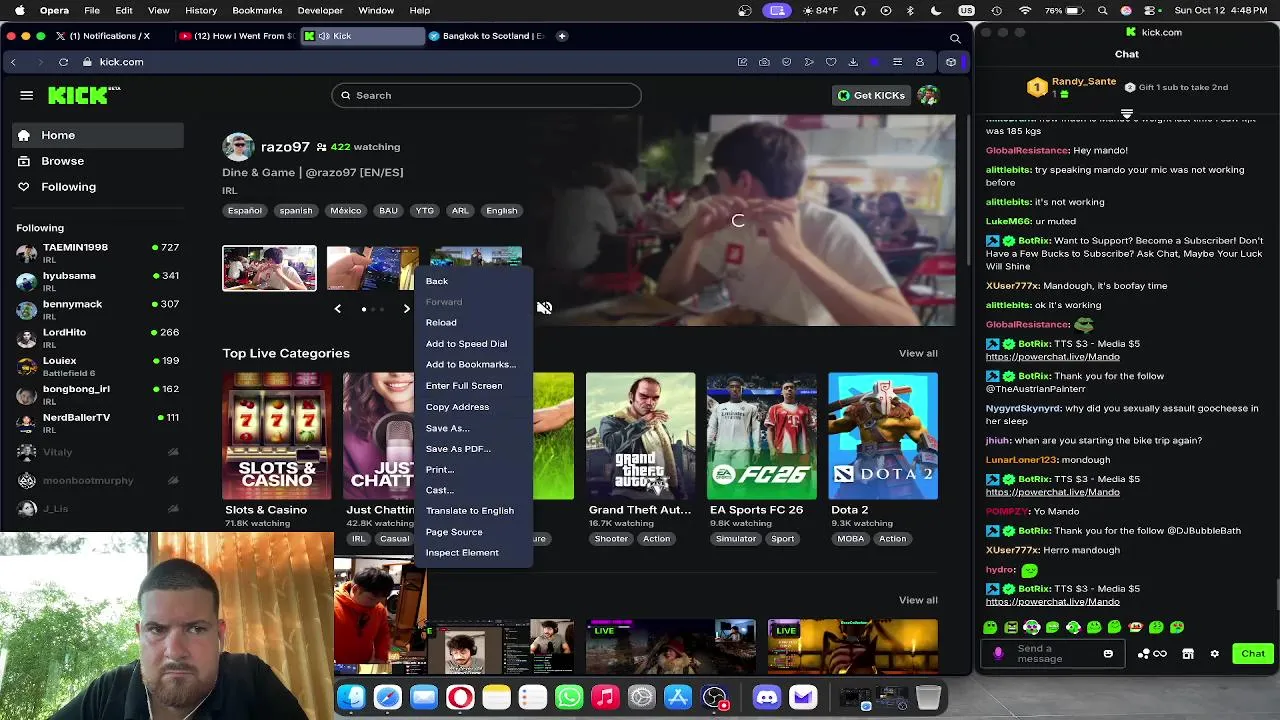The width and height of the screenshot is (1280, 720).
Task: Open the new tab plus button
Action: click(x=562, y=36)
